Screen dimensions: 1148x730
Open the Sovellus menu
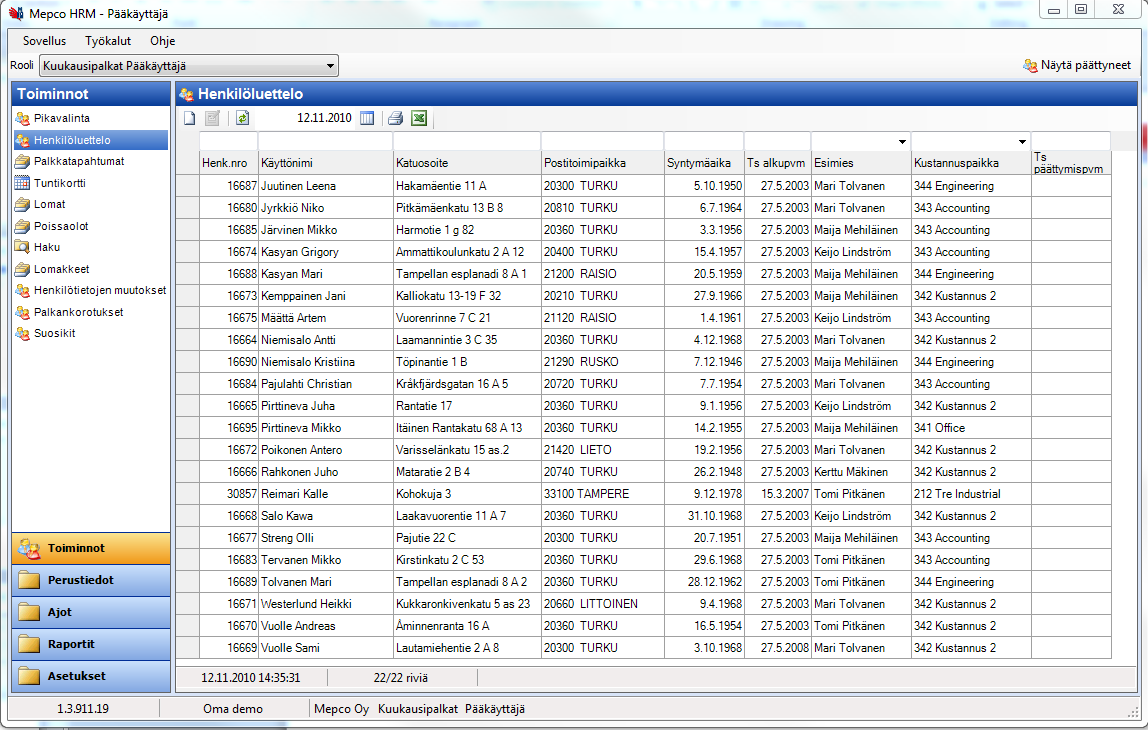[x=45, y=41]
